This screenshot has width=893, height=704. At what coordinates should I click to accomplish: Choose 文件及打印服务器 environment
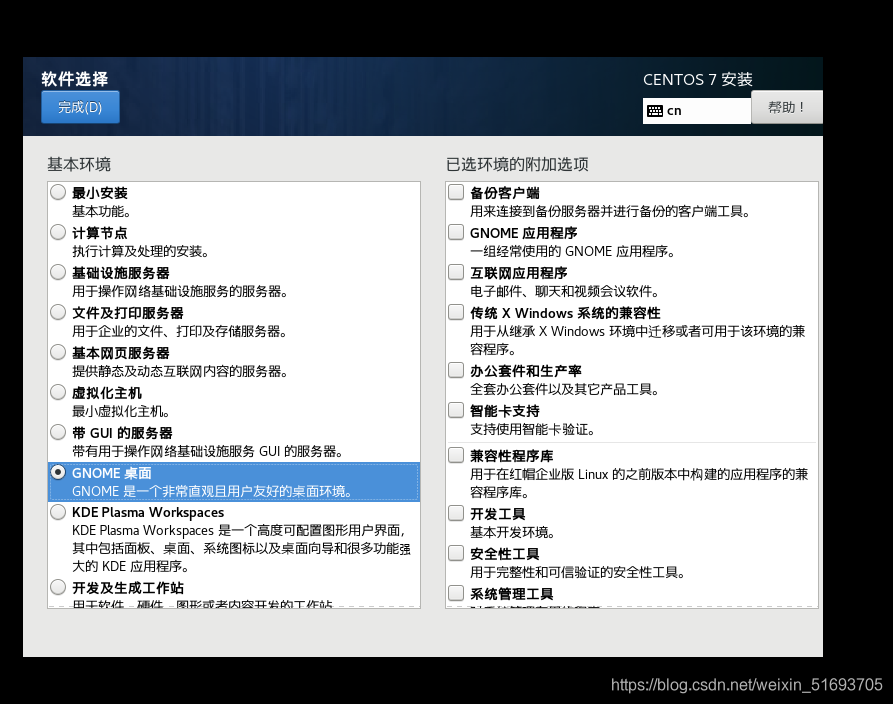click(x=58, y=312)
